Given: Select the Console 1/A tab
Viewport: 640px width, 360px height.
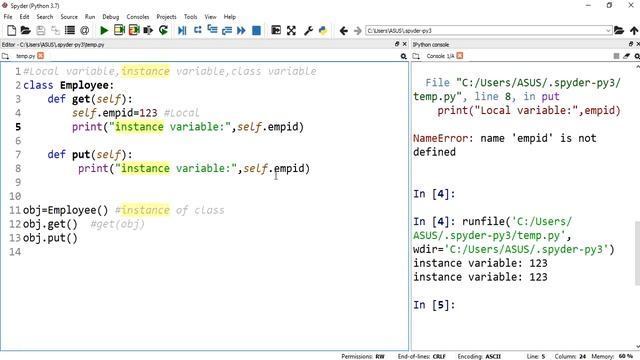Looking at the screenshot, I should coord(440,56).
